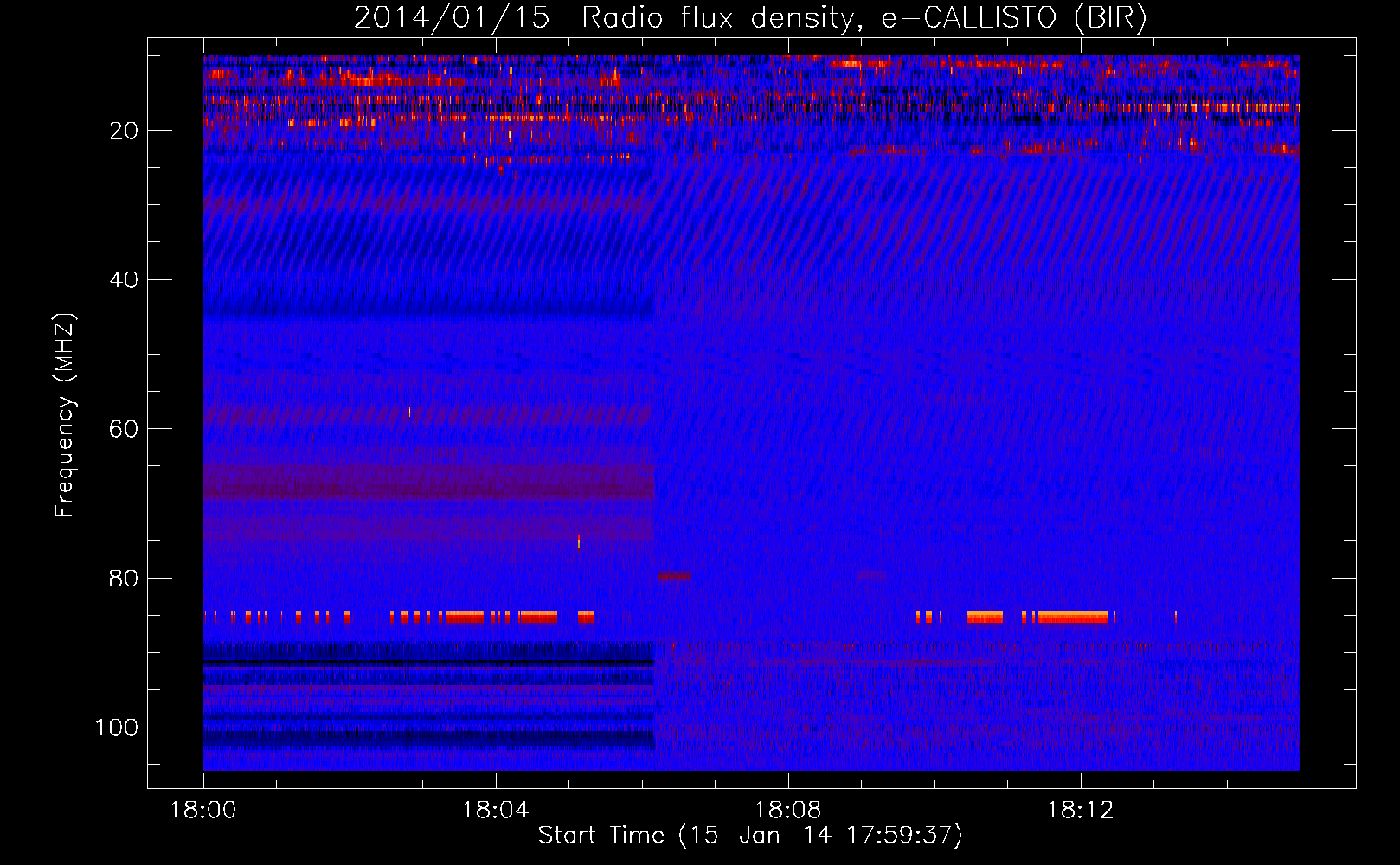This screenshot has height=865, width=1400.
Task: Click the "Start Time (15-Jan-14 17:59:37)" x-axis label
Action: 750,836
